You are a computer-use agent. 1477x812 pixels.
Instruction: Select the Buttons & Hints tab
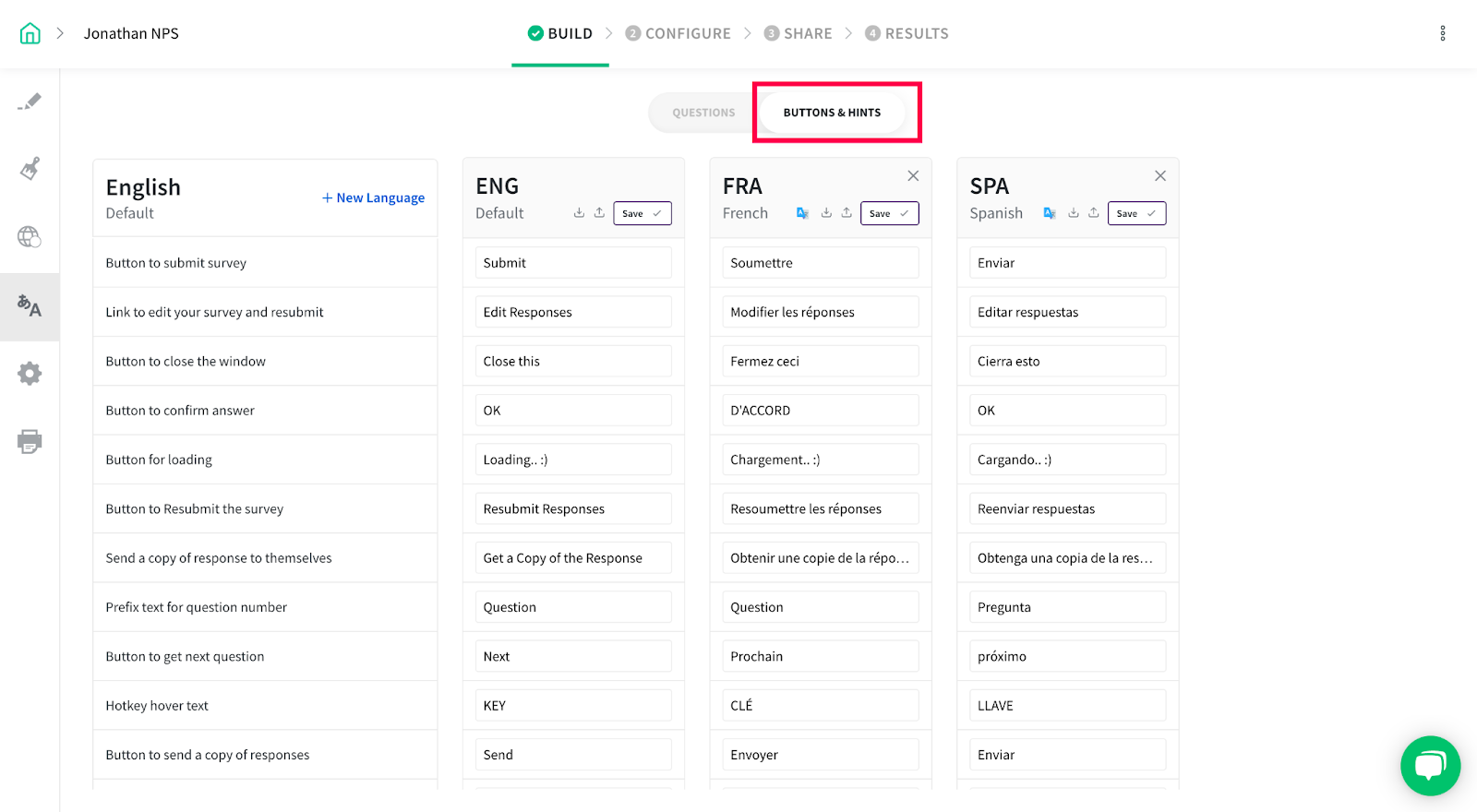832,113
